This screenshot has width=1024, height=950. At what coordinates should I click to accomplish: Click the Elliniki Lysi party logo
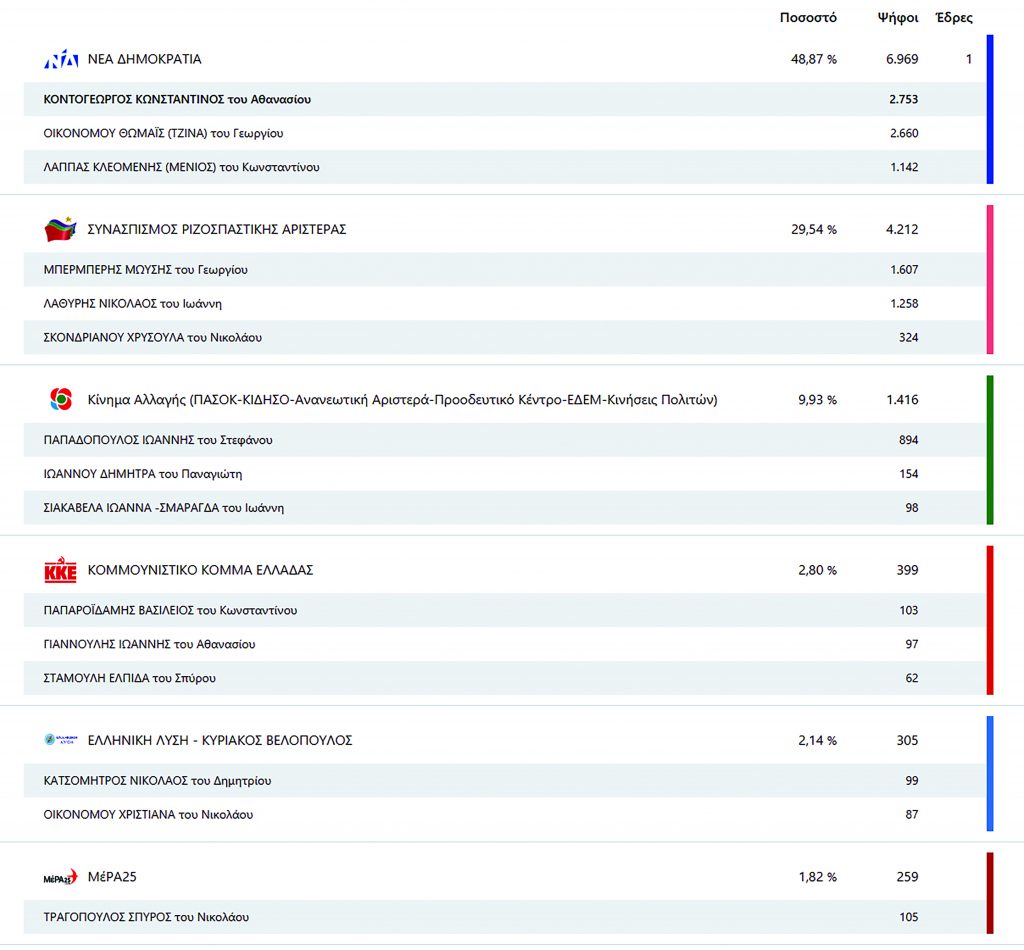tap(60, 741)
